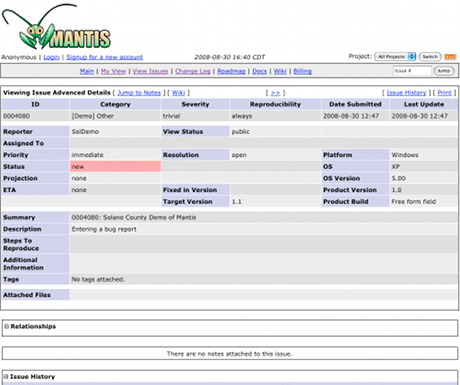Viewport: 460px width, 385px height.
Task: Open the Change Log page
Action: [x=193, y=71]
